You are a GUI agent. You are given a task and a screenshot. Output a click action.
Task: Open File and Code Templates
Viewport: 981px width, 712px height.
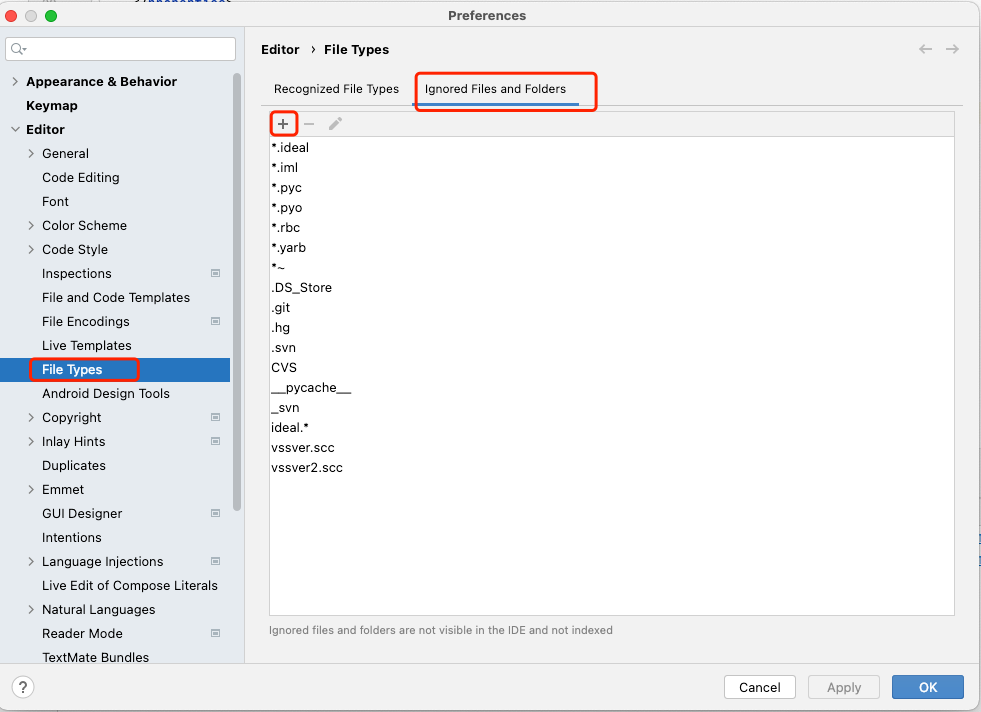click(x=116, y=298)
